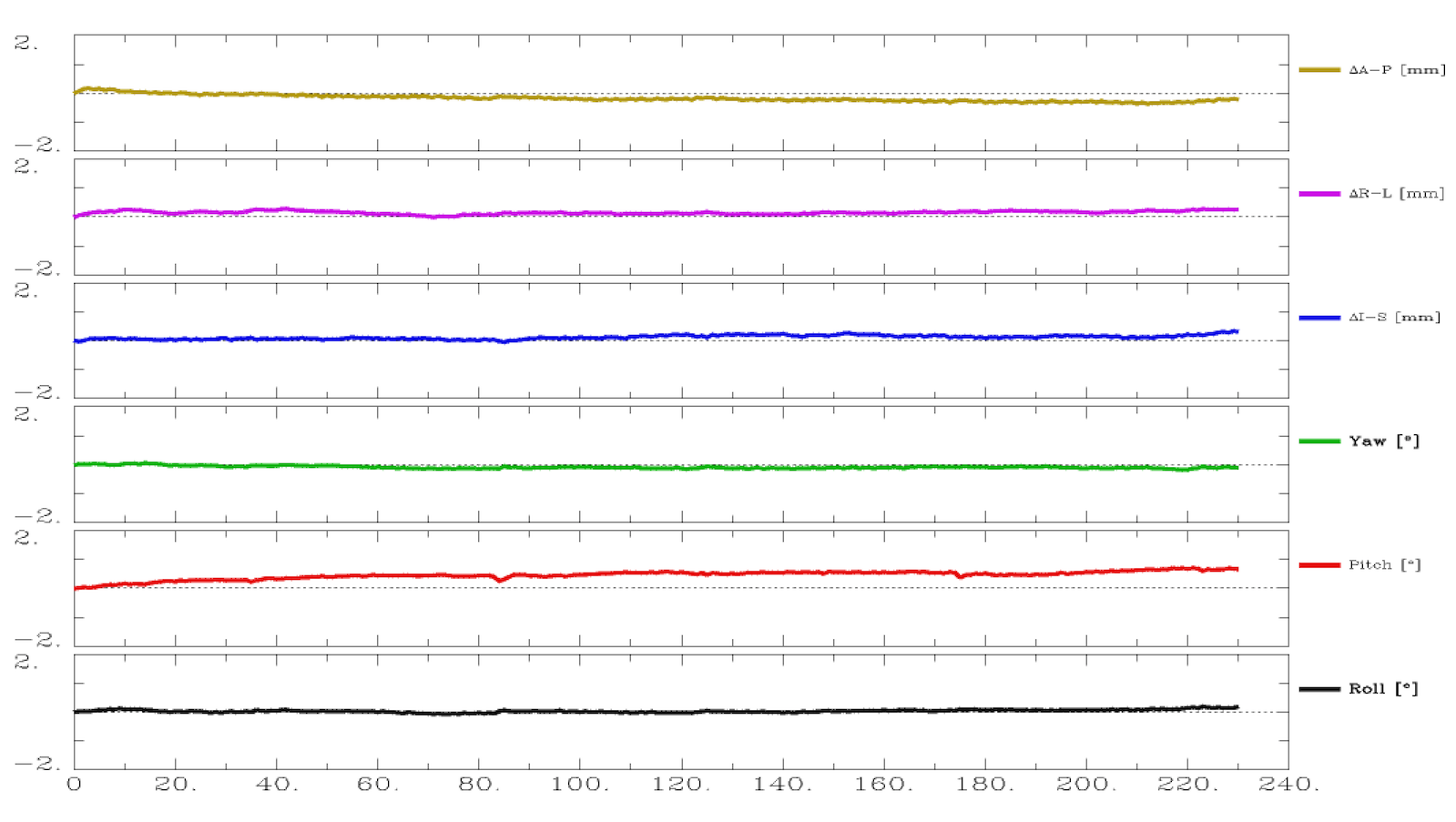Viewport: 1456px width, 822px height.
Task: Click the ΔR-L [mm] legend label
Action: tap(1396, 194)
